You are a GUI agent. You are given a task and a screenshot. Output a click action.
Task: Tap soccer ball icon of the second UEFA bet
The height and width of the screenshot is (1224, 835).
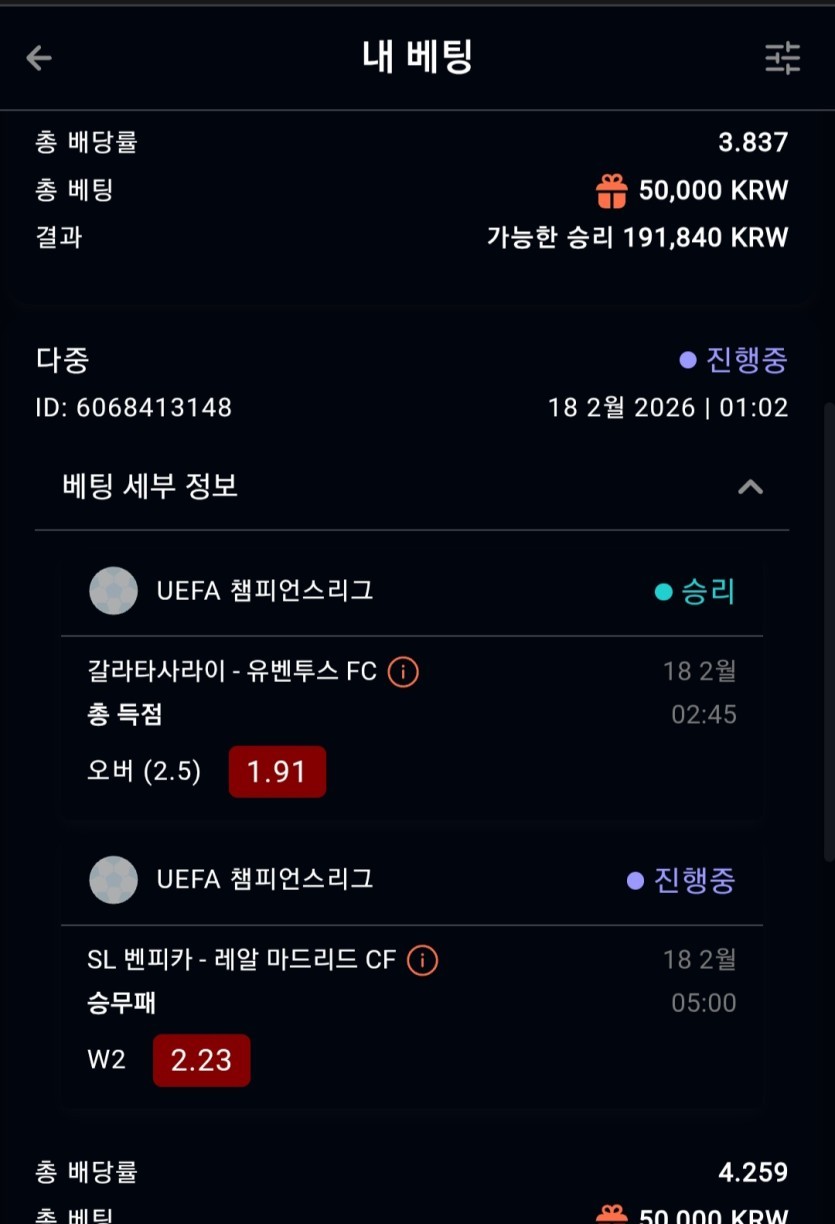(x=113, y=880)
